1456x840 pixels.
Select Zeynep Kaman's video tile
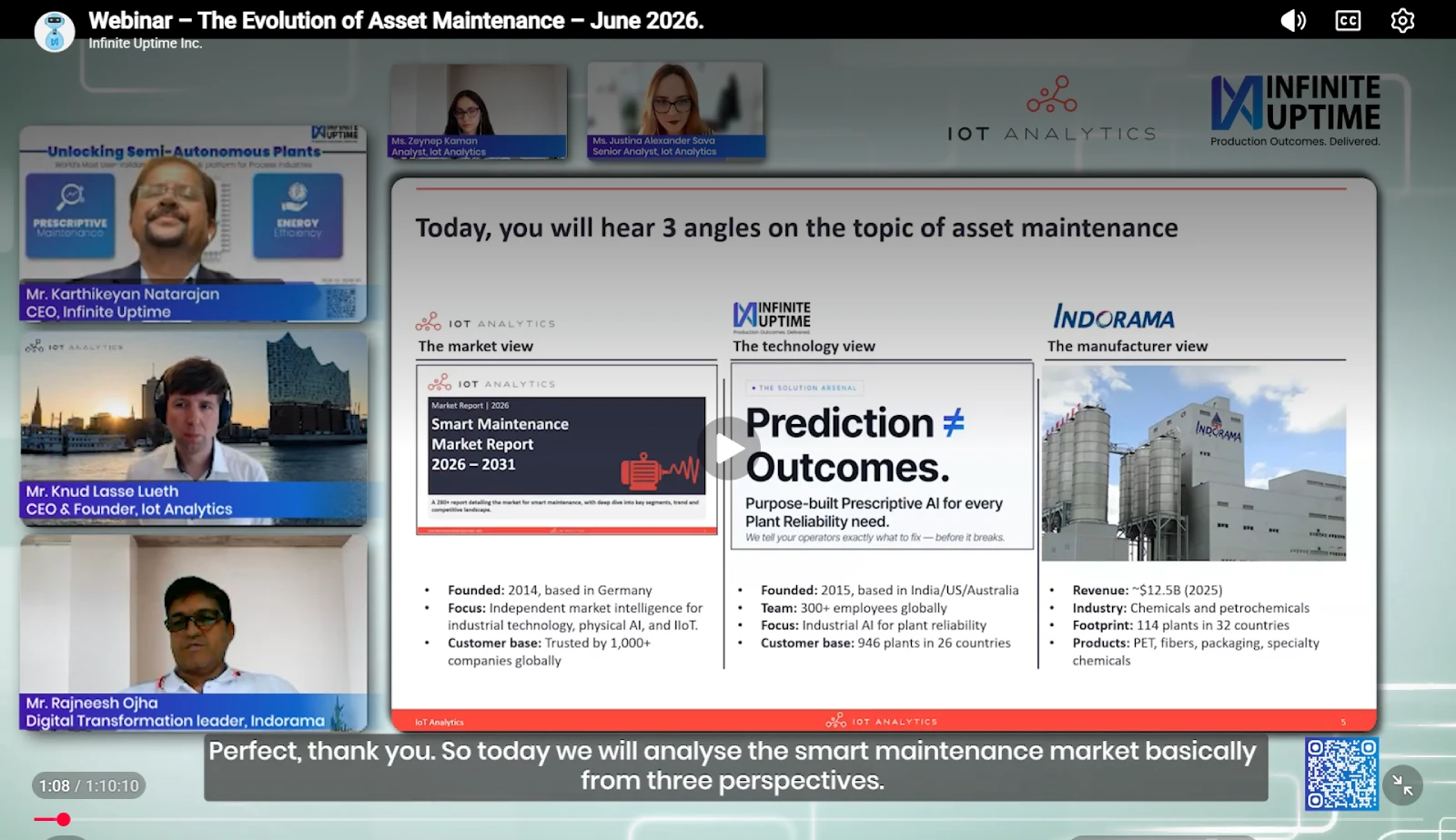(478, 111)
